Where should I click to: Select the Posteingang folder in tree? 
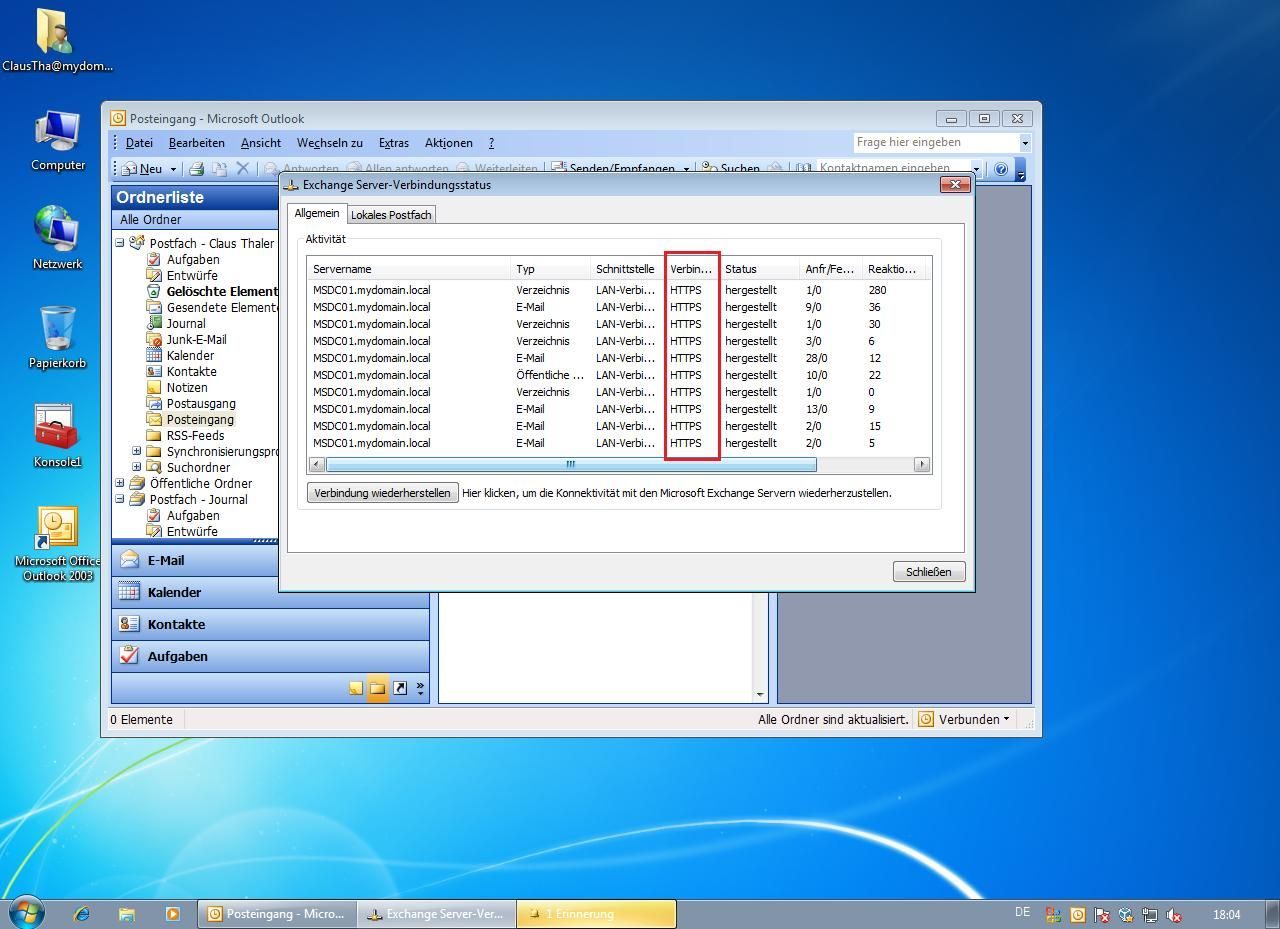[x=200, y=419]
